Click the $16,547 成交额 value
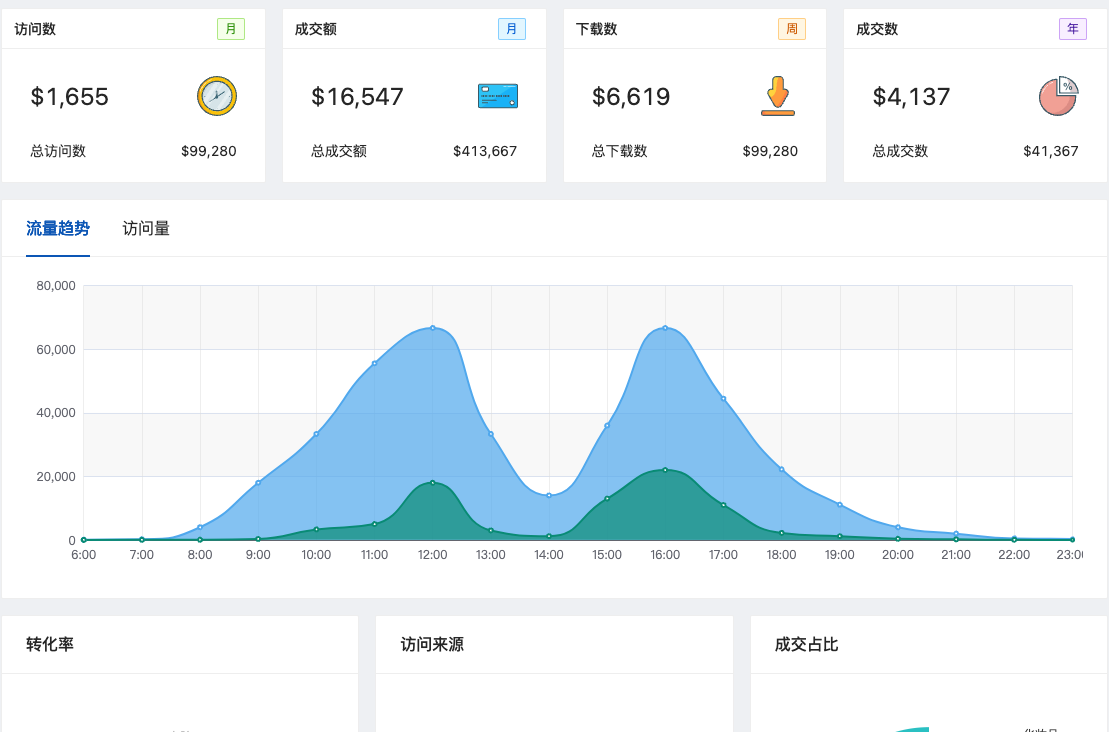 [357, 97]
